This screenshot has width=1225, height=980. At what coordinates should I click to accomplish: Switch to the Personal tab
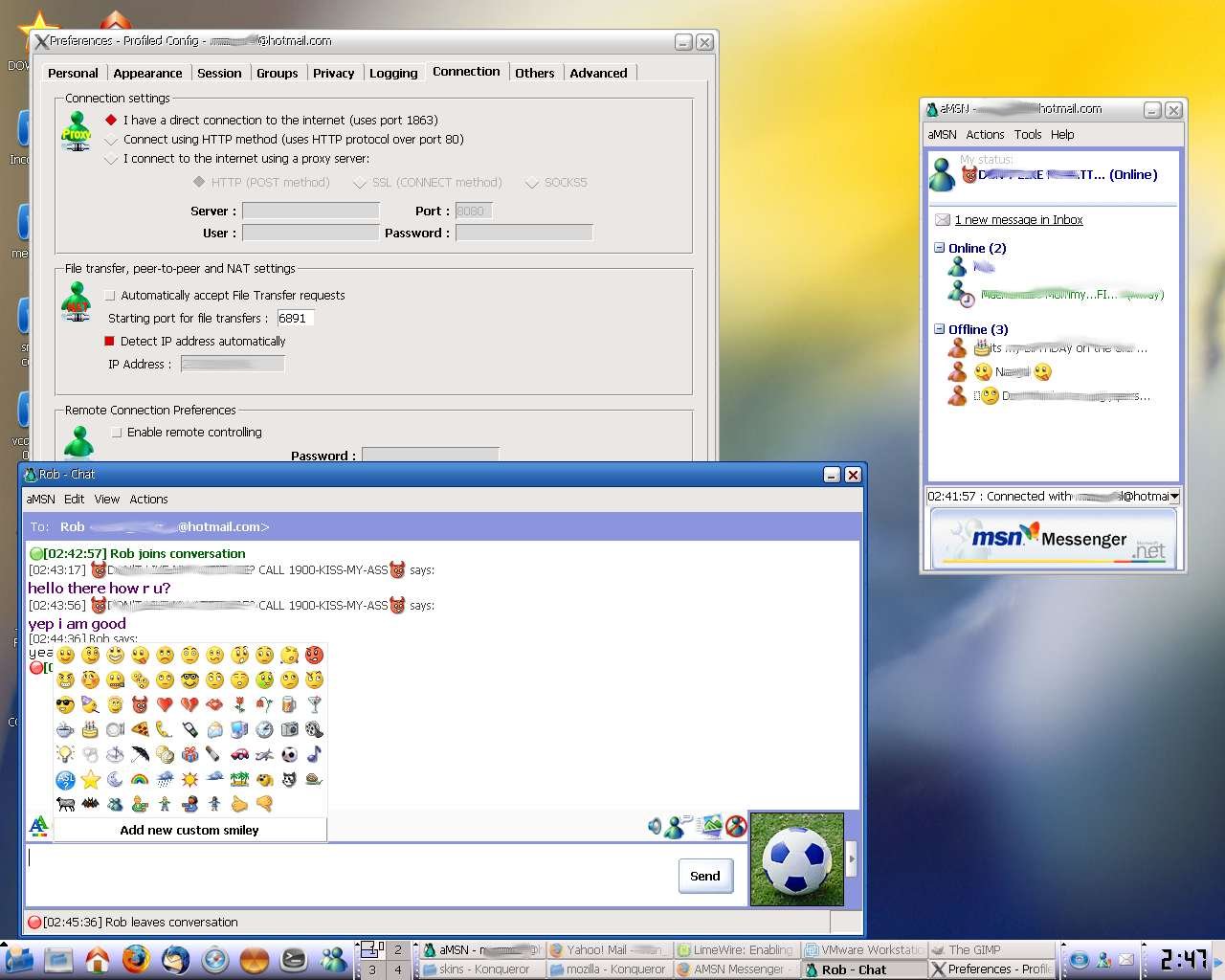(x=73, y=73)
